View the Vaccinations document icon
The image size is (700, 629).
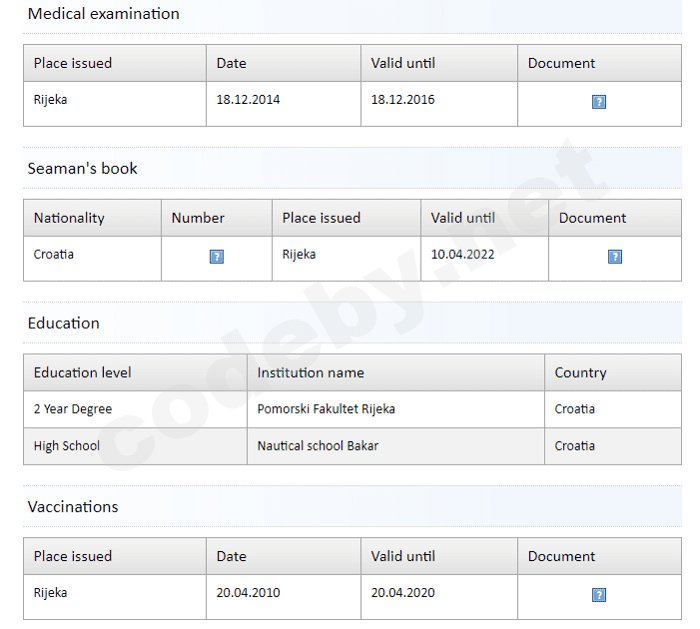[599, 595]
